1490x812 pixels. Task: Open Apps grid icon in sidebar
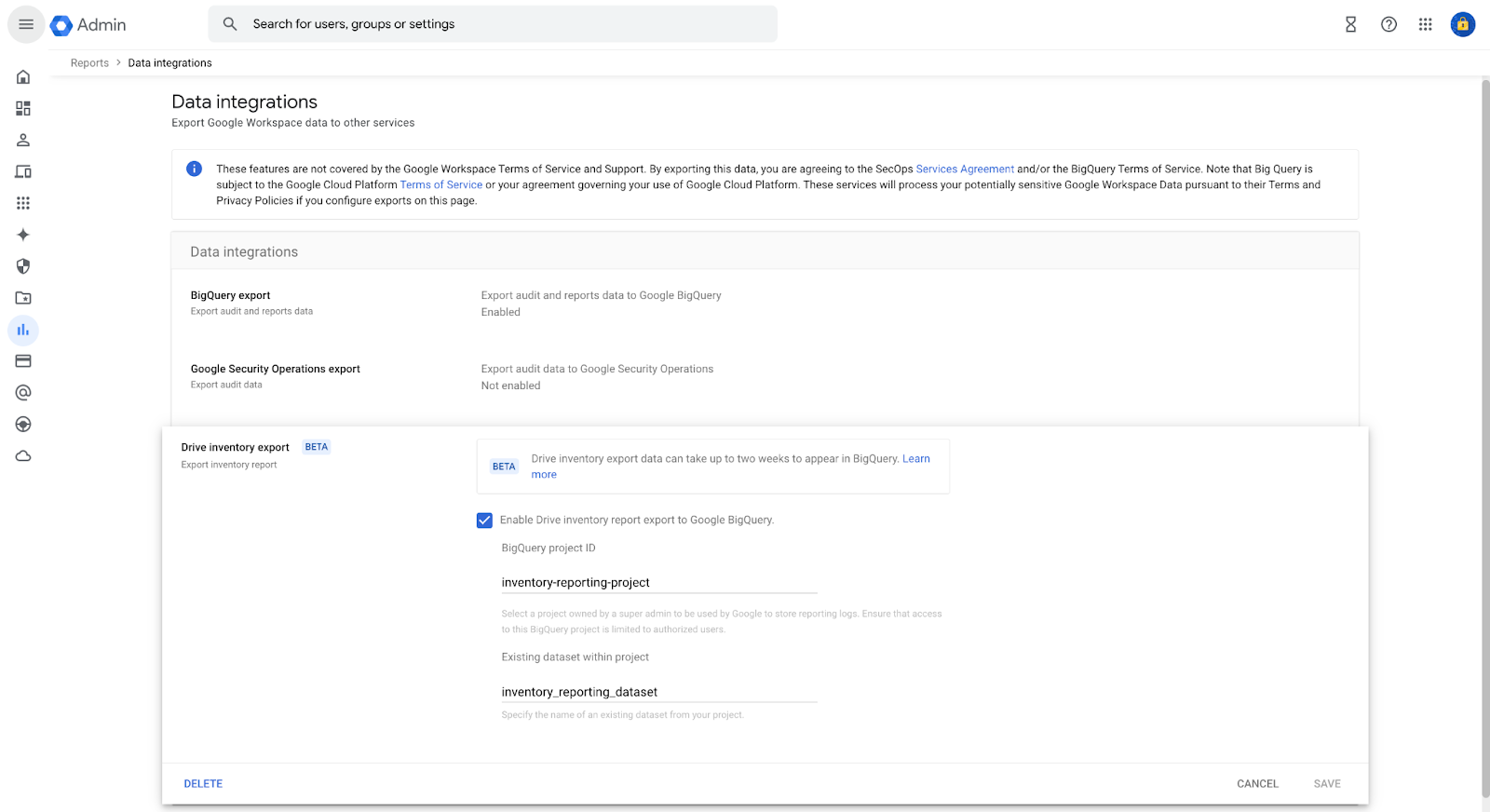point(23,203)
